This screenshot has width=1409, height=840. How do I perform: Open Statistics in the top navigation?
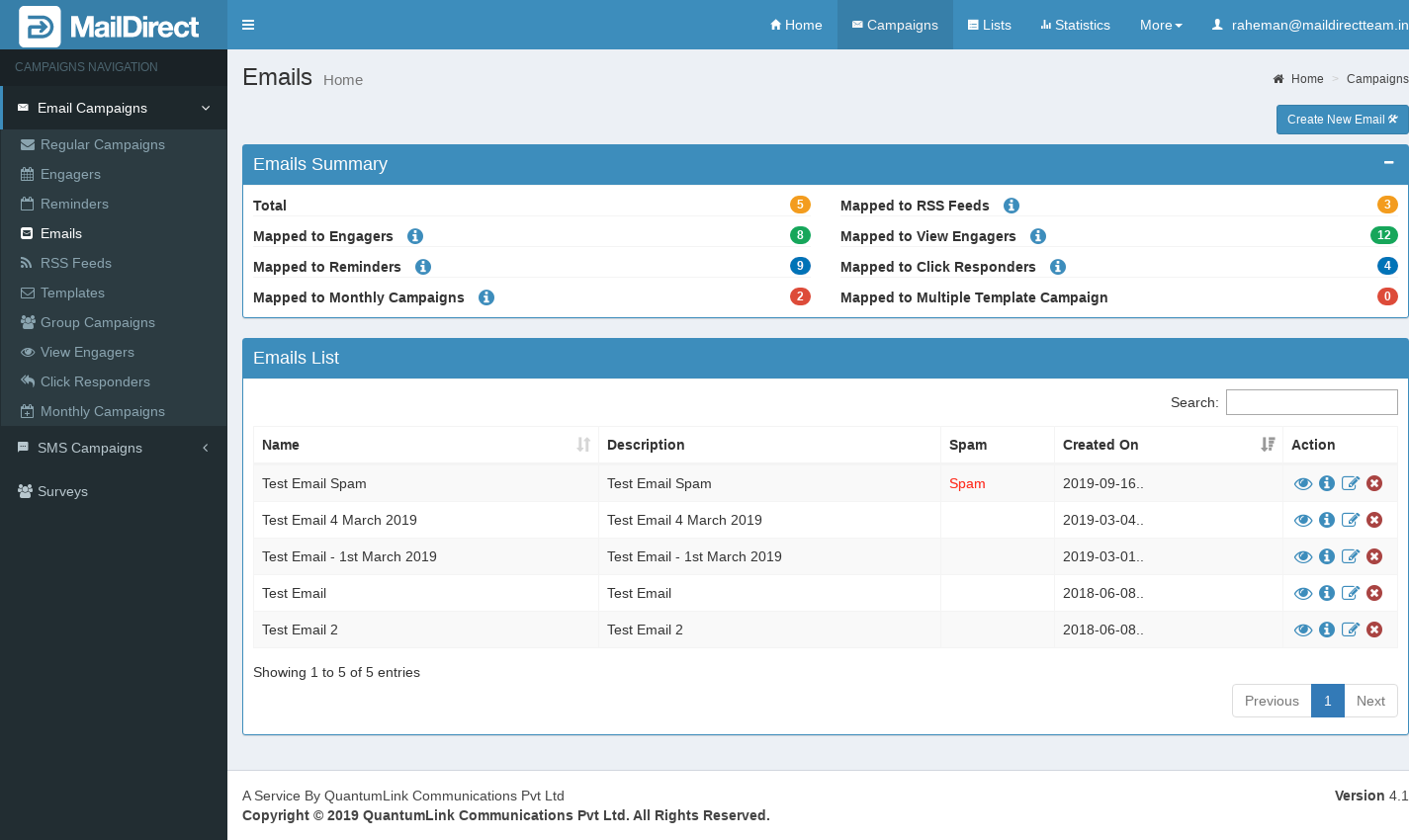pyautogui.click(x=1075, y=25)
